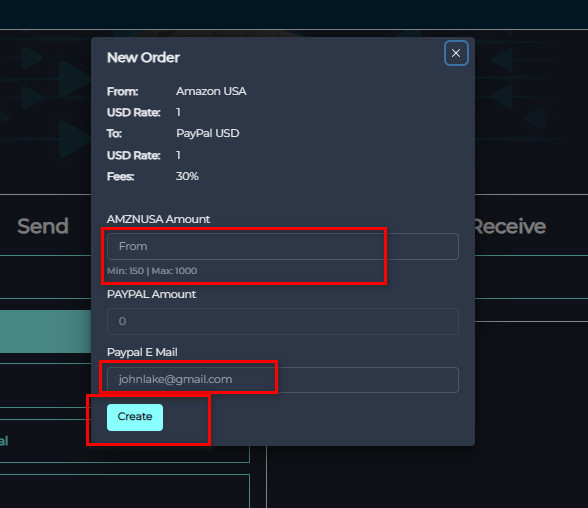Click the 30% fees value
The image size is (588, 508).
pos(187,176)
